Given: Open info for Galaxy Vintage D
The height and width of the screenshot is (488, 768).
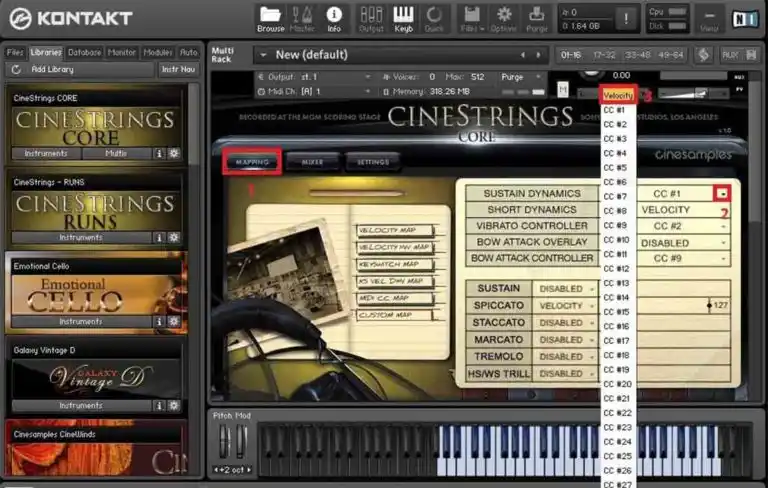Looking at the screenshot, I should (x=159, y=406).
